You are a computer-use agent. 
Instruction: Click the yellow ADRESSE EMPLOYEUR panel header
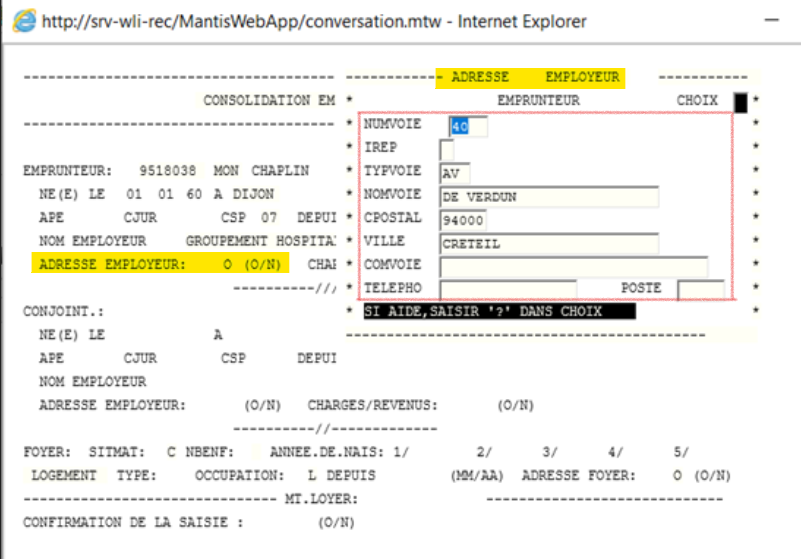point(530,78)
